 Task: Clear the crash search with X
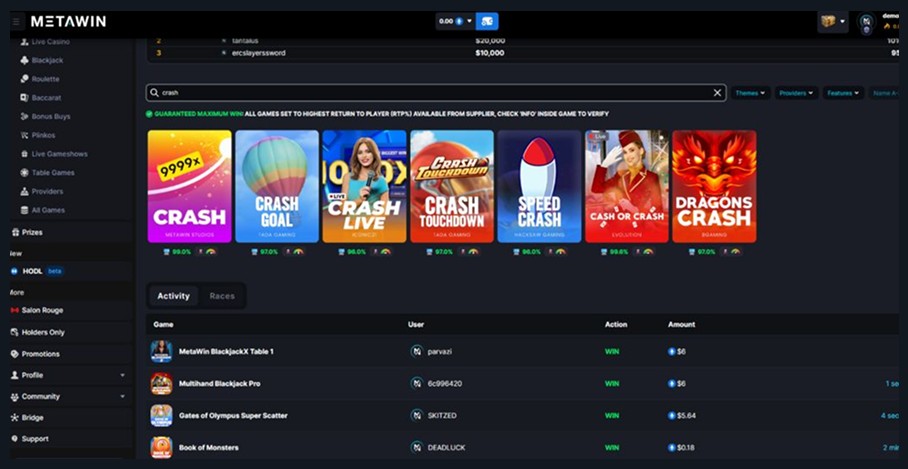click(717, 93)
